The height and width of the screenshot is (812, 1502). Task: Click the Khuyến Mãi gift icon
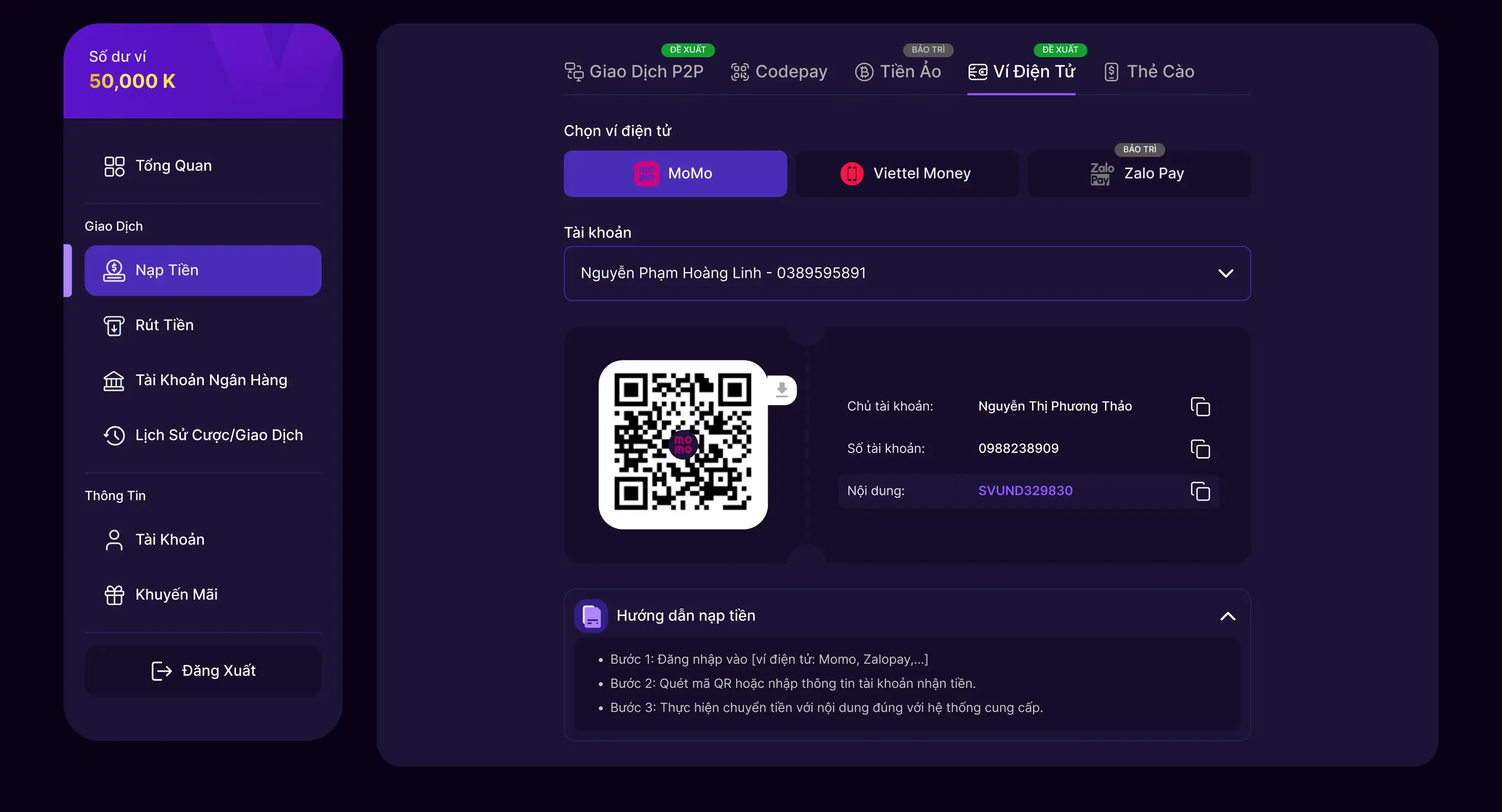(x=114, y=594)
